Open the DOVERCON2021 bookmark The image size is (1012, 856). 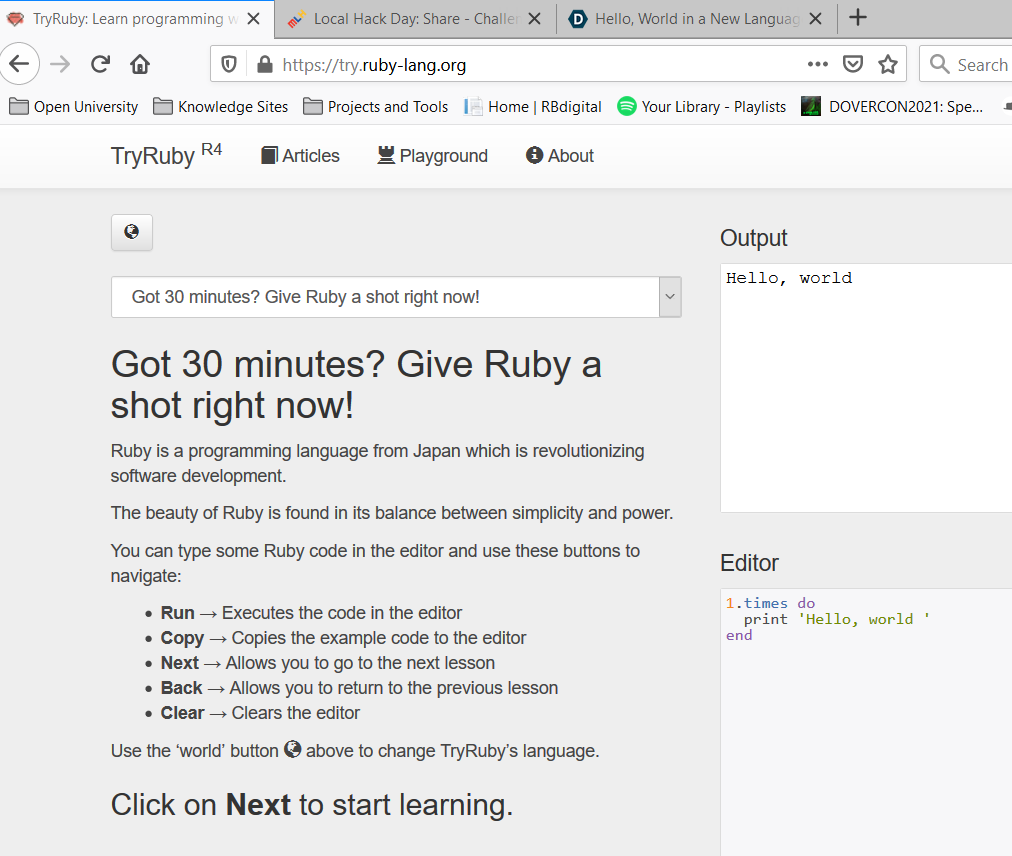[x=892, y=107]
